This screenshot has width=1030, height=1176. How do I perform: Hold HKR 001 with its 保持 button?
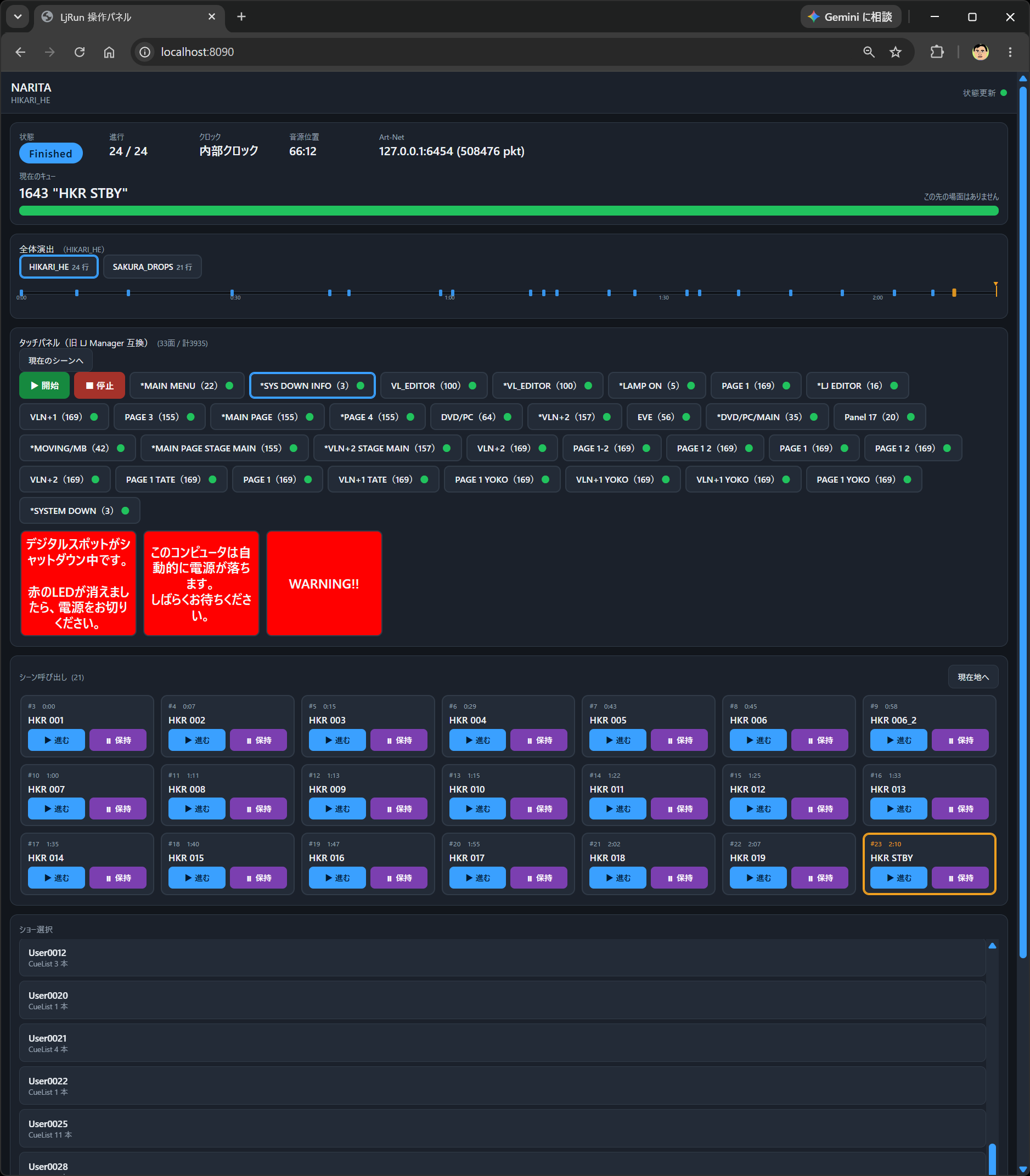[x=118, y=740]
